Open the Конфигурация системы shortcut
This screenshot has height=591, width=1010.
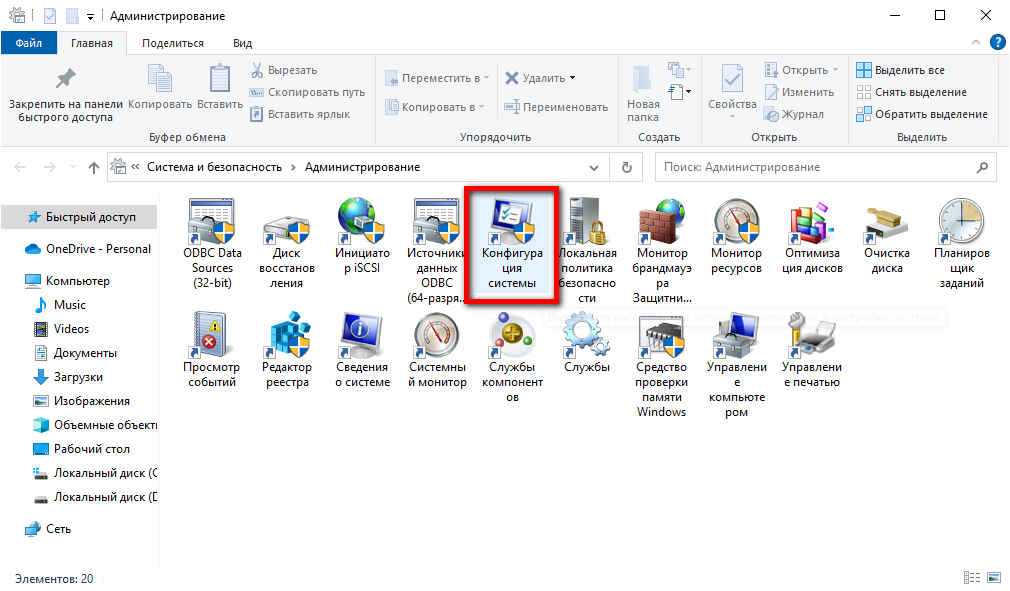(512, 244)
